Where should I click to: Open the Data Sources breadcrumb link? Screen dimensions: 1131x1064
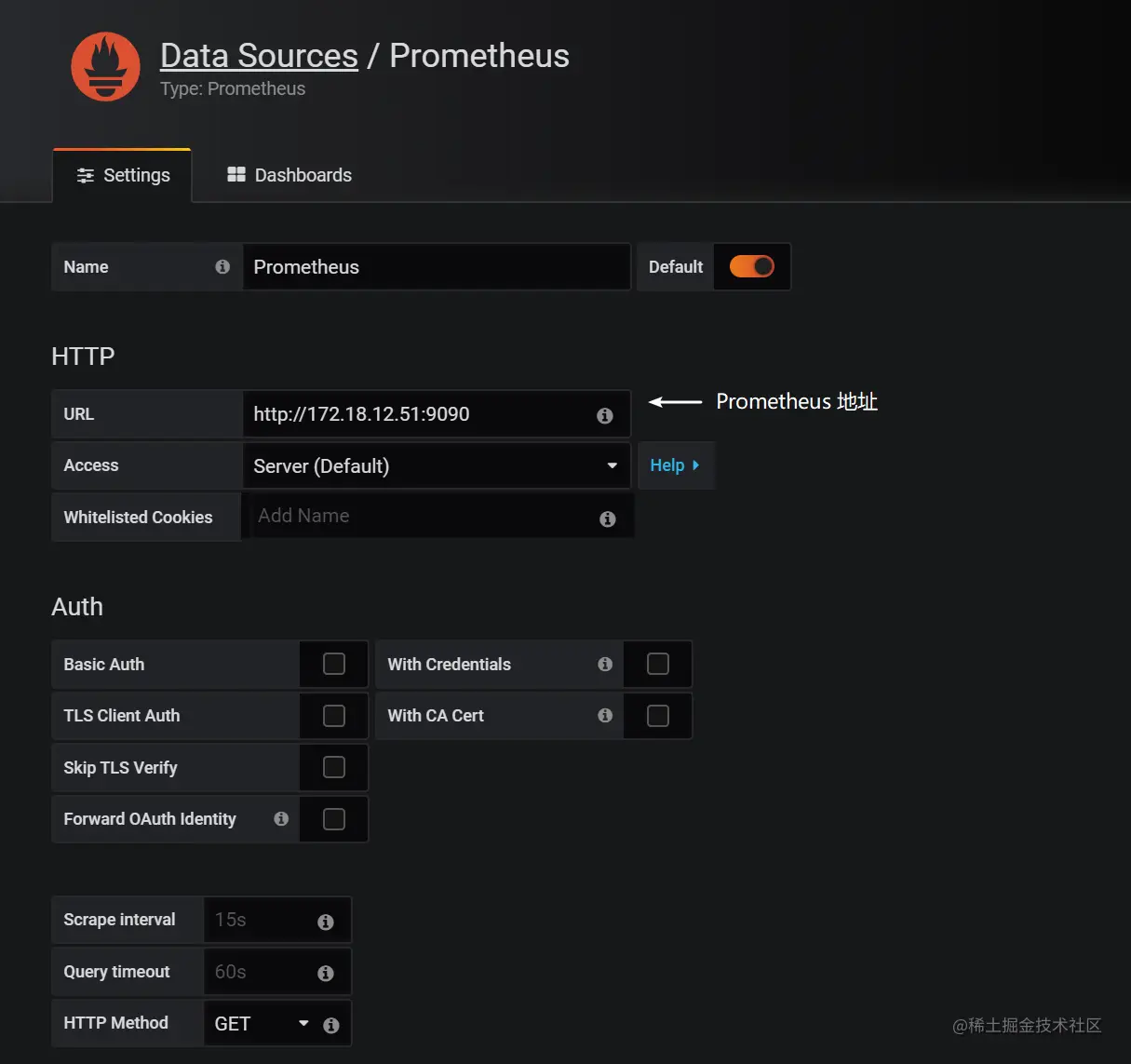[259, 56]
